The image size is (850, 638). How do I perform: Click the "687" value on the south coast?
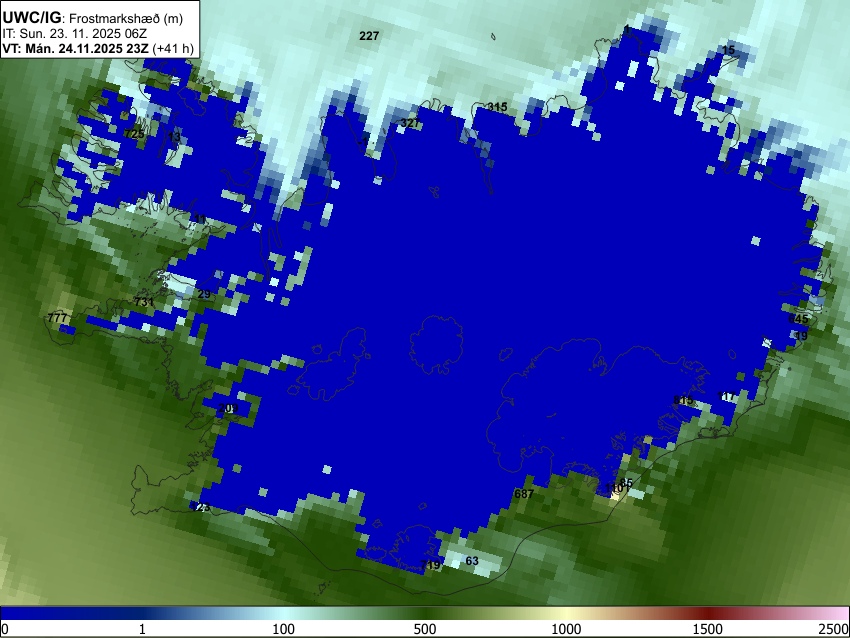tap(524, 494)
